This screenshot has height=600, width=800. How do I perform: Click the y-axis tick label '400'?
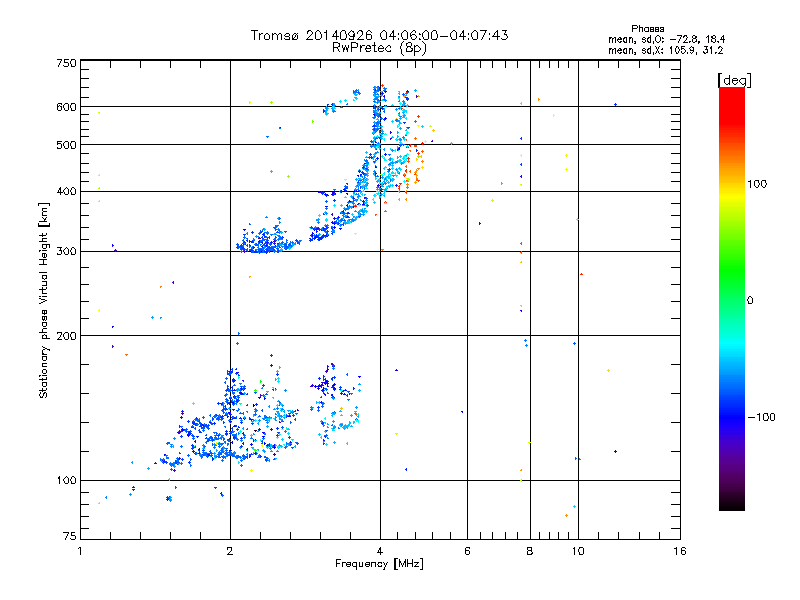pos(66,192)
